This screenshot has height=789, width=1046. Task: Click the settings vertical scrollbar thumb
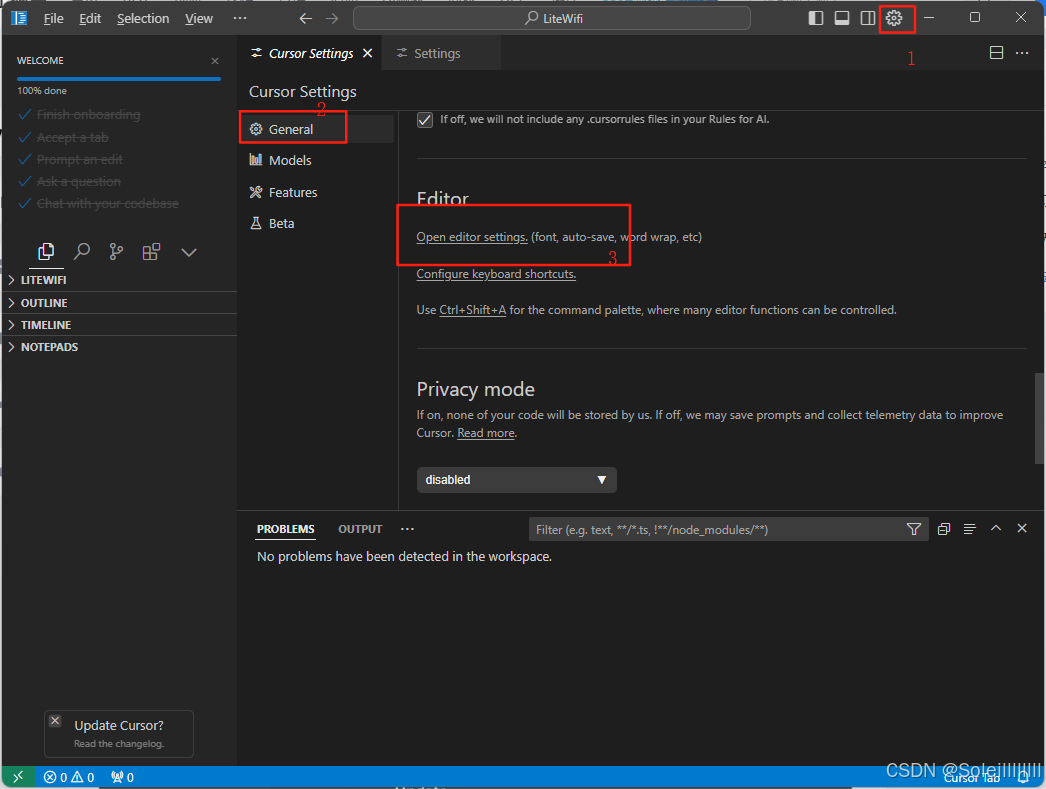pyautogui.click(x=1039, y=418)
